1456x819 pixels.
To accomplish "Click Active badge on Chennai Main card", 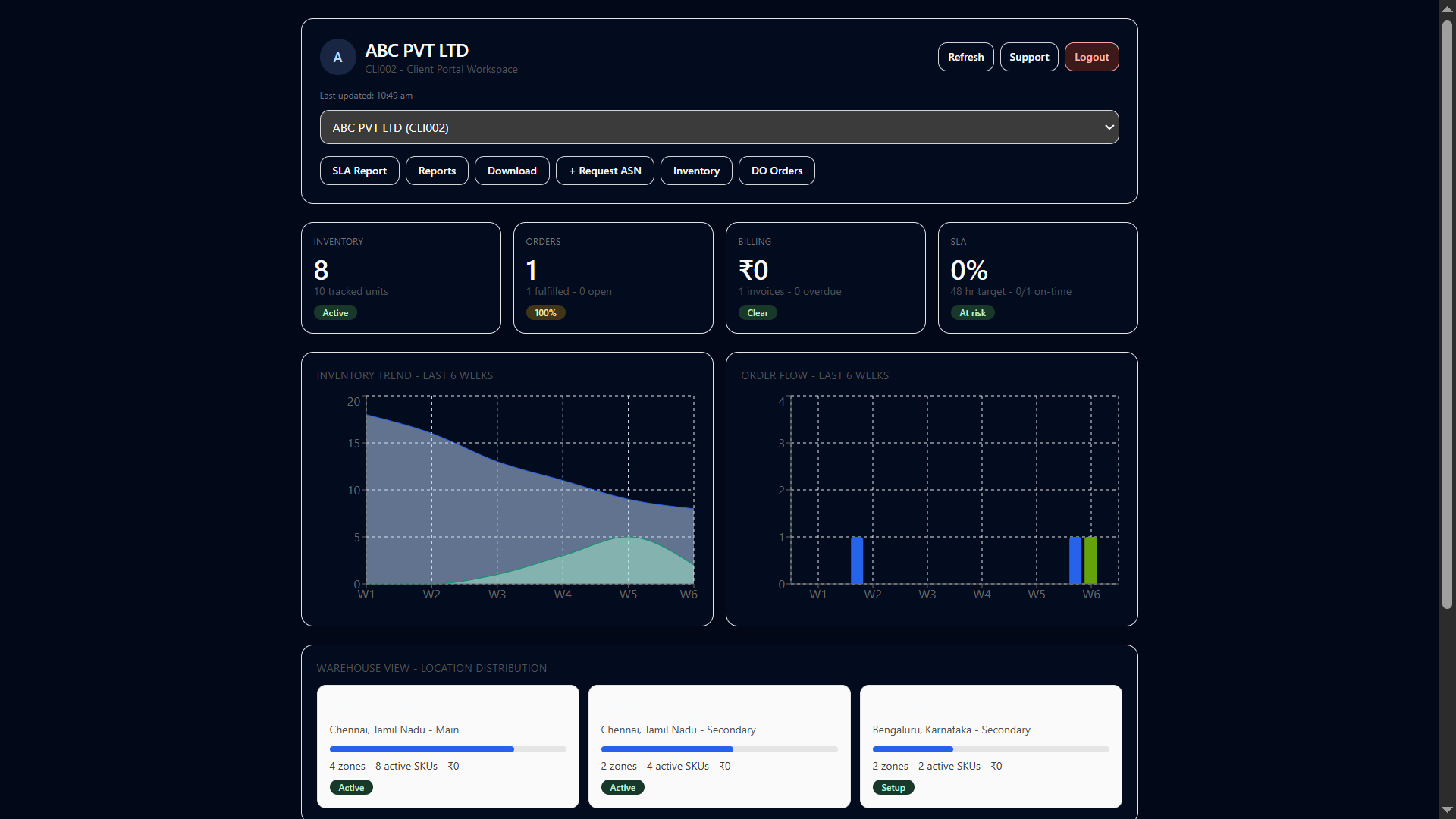I will 351,787.
